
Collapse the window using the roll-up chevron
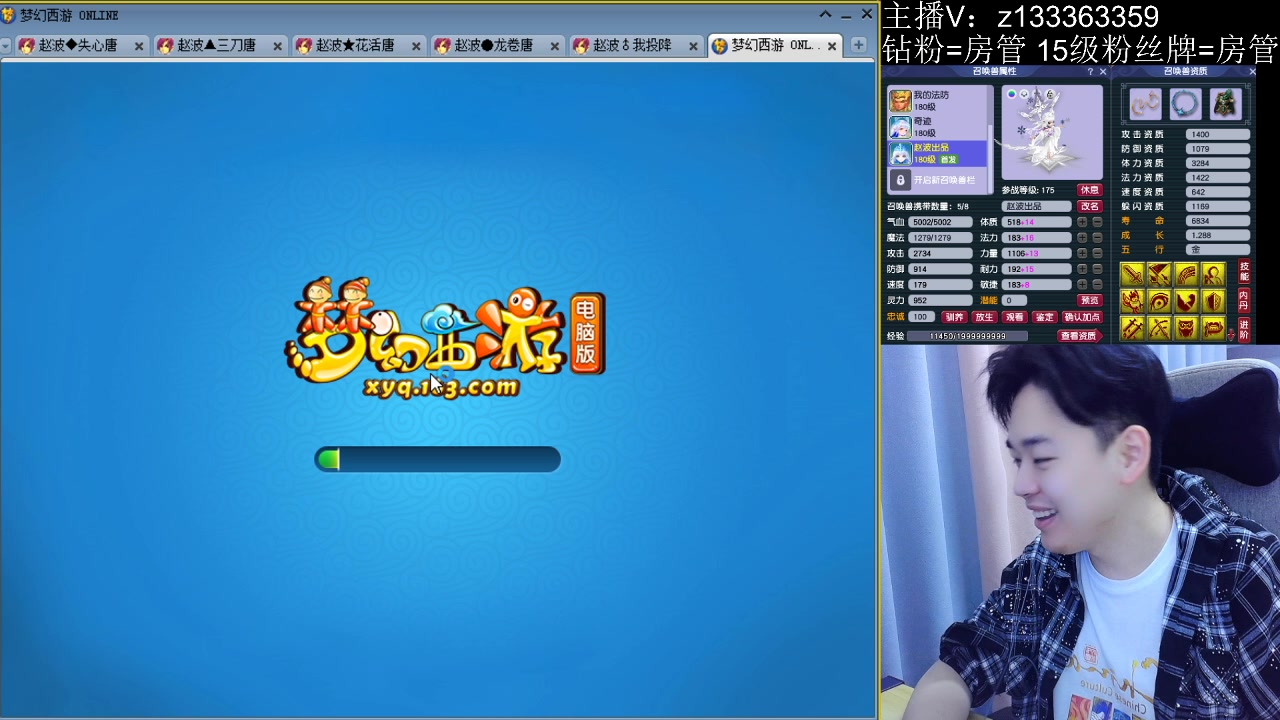pyautogui.click(x=824, y=13)
